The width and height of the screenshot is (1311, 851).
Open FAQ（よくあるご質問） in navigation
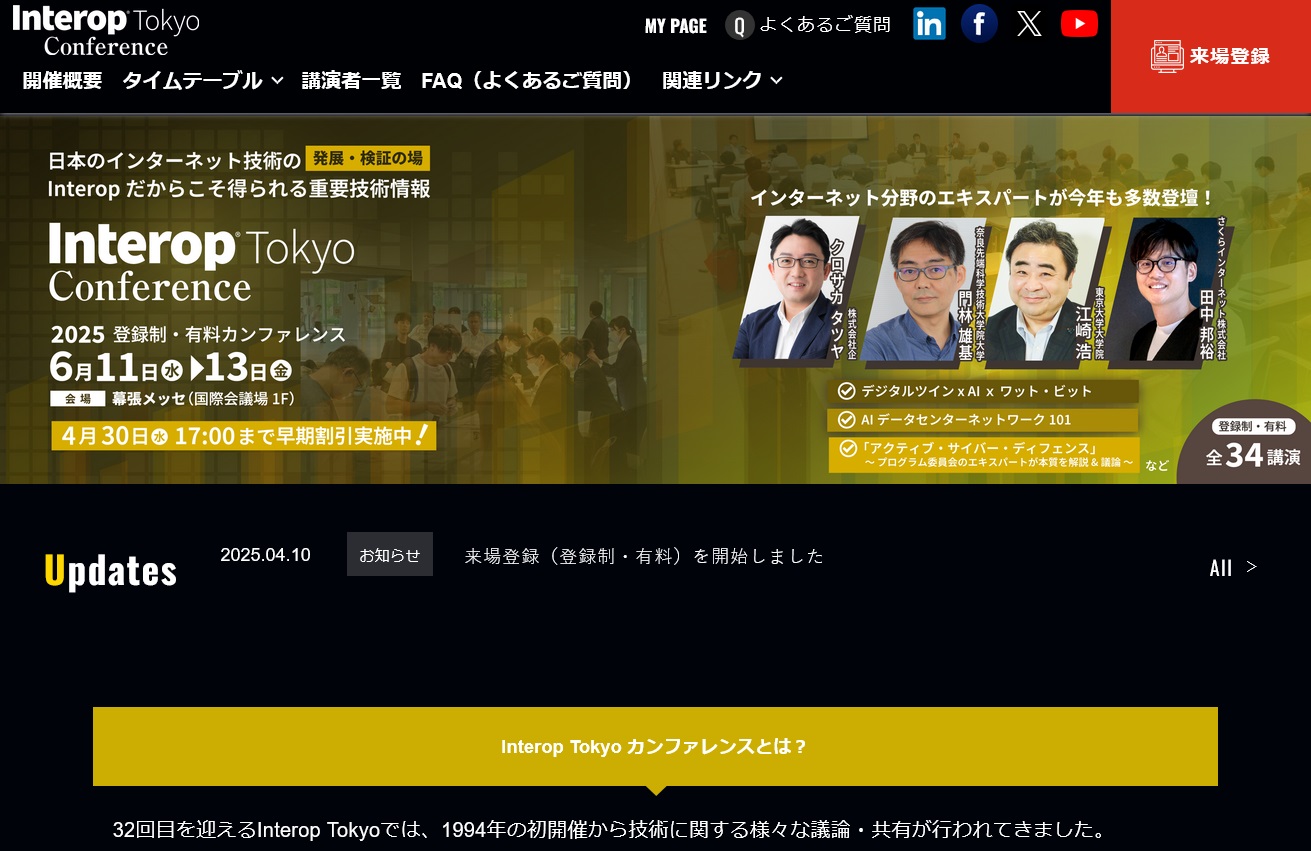530,81
